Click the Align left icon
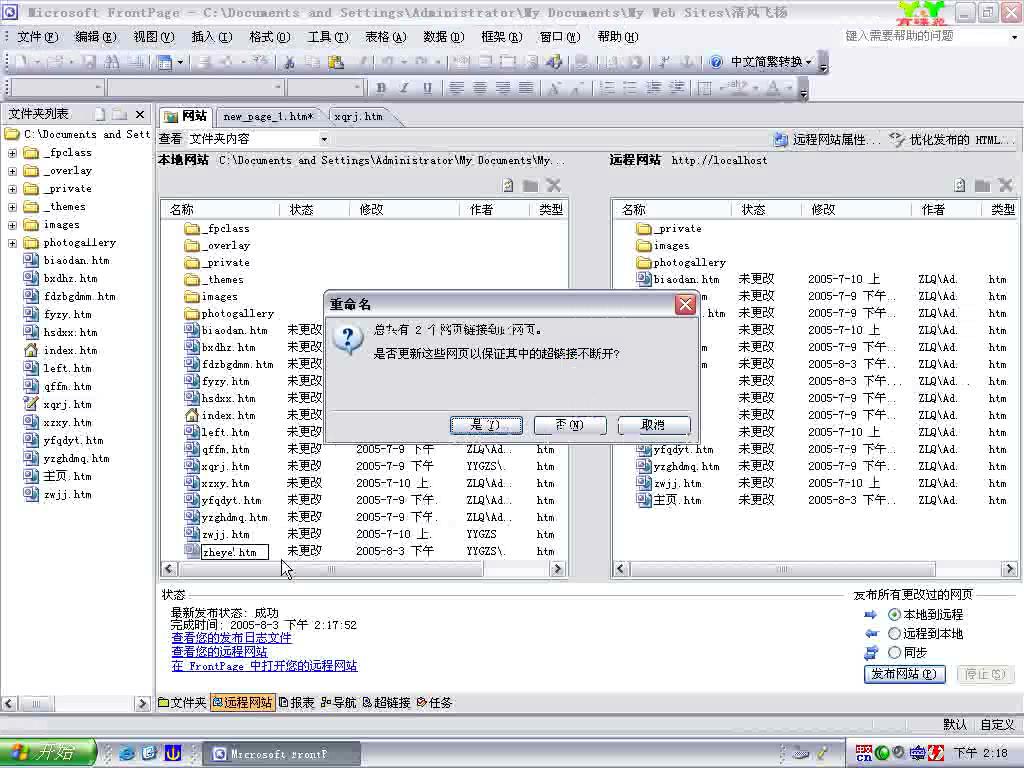The width and height of the screenshot is (1024, 768). point(456,88)
